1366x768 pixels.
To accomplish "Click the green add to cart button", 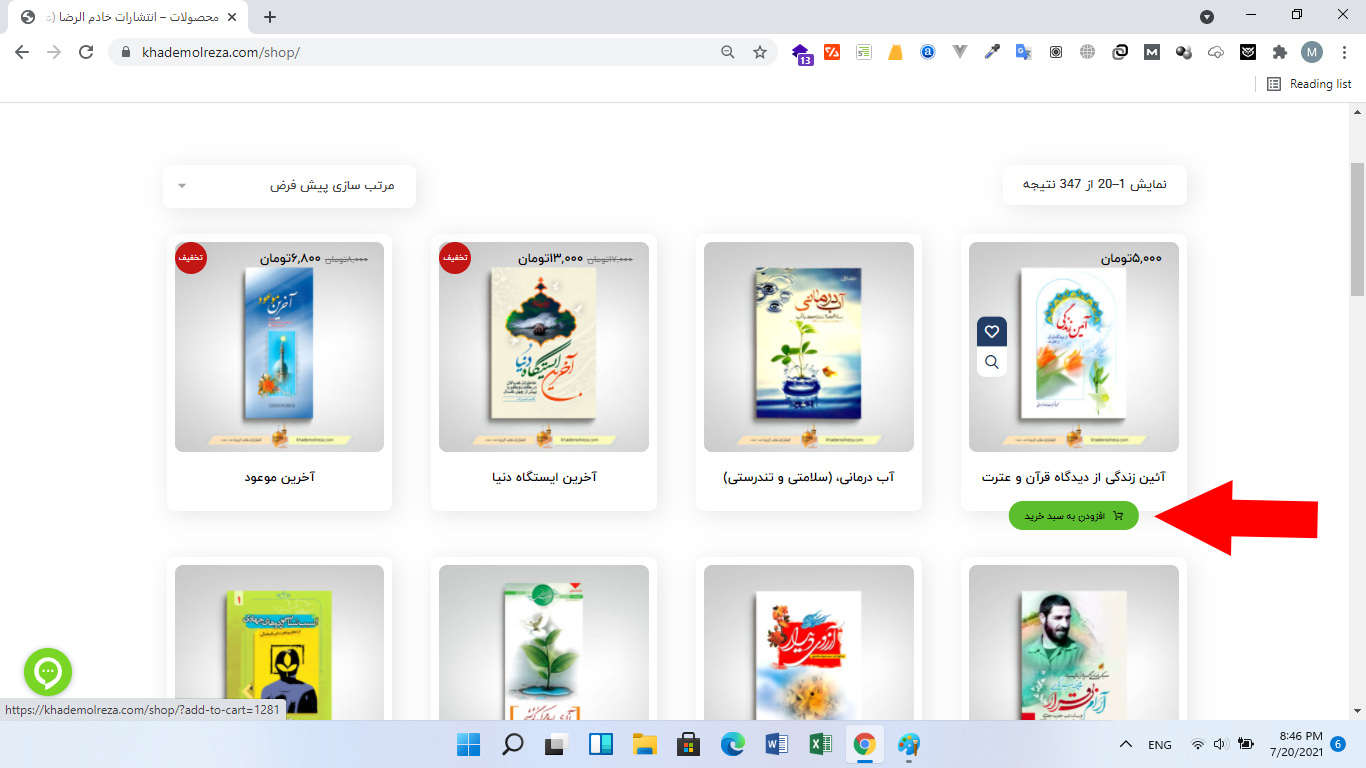I will (1073, 516).
